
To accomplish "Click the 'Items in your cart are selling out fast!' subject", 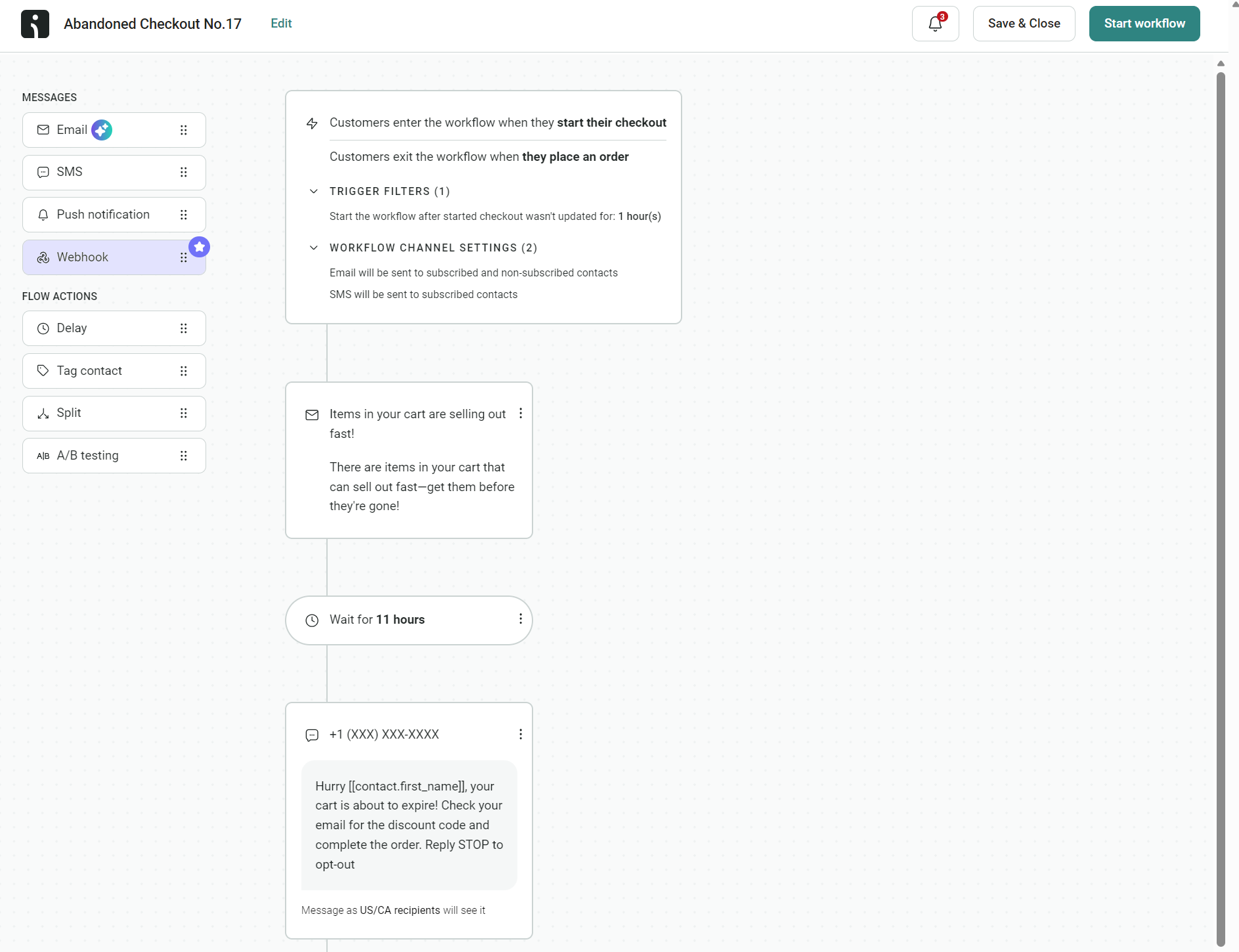I will click(x=418, y=423).
